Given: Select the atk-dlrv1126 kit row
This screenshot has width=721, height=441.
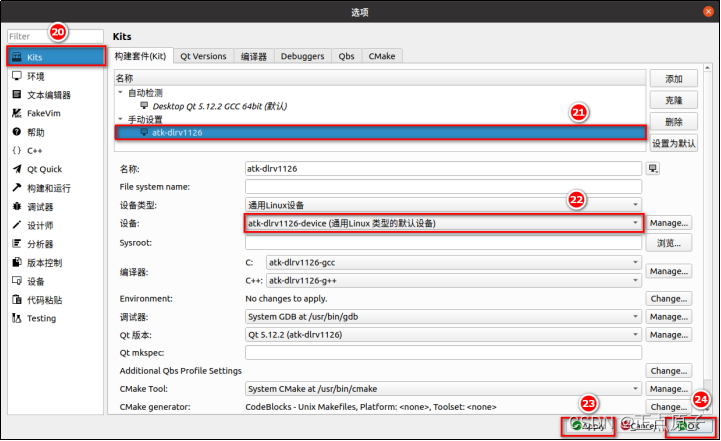Looking at the screenshot, I should tap(380, 132).
